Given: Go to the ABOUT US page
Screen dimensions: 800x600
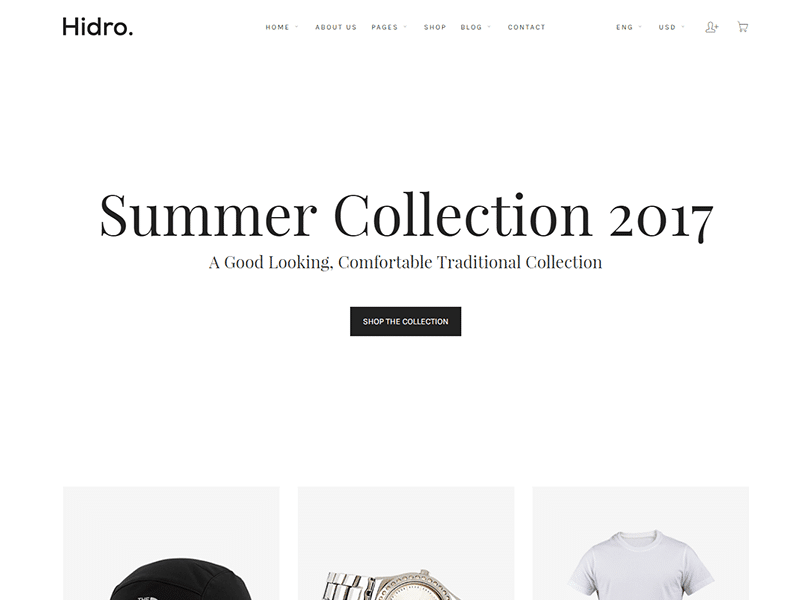Looking at the screenshot, I should pyautogui.click(x=336, y=27).
